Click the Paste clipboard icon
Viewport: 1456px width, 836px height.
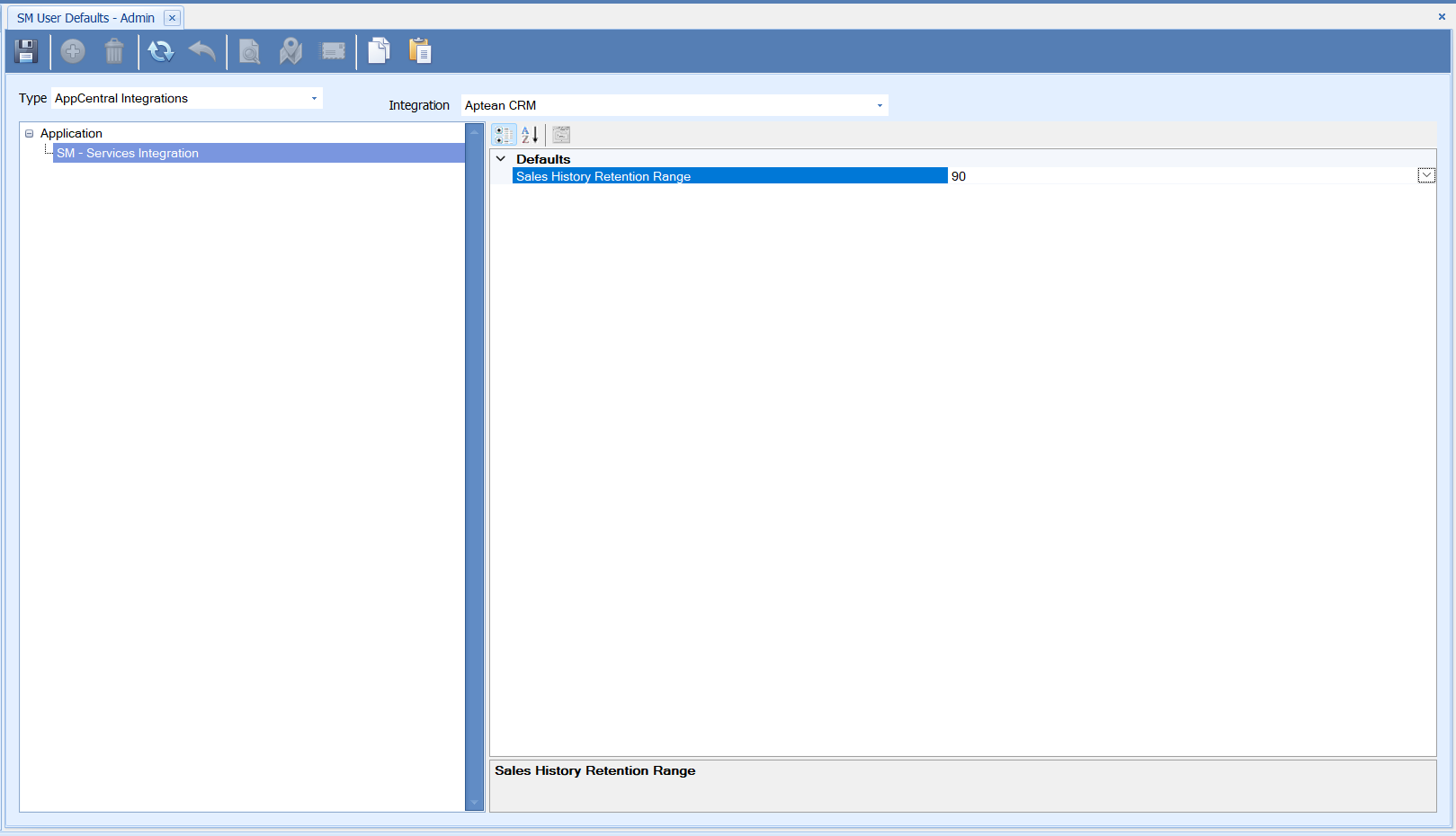point(420,51)
